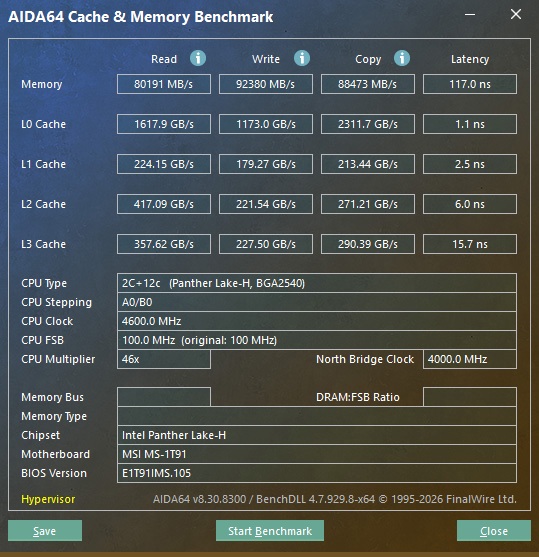The width and height of the screenshot is (539, 557).
Task: Select the Memory read value 80191 MB/s
Action: [x=164, y=84]
